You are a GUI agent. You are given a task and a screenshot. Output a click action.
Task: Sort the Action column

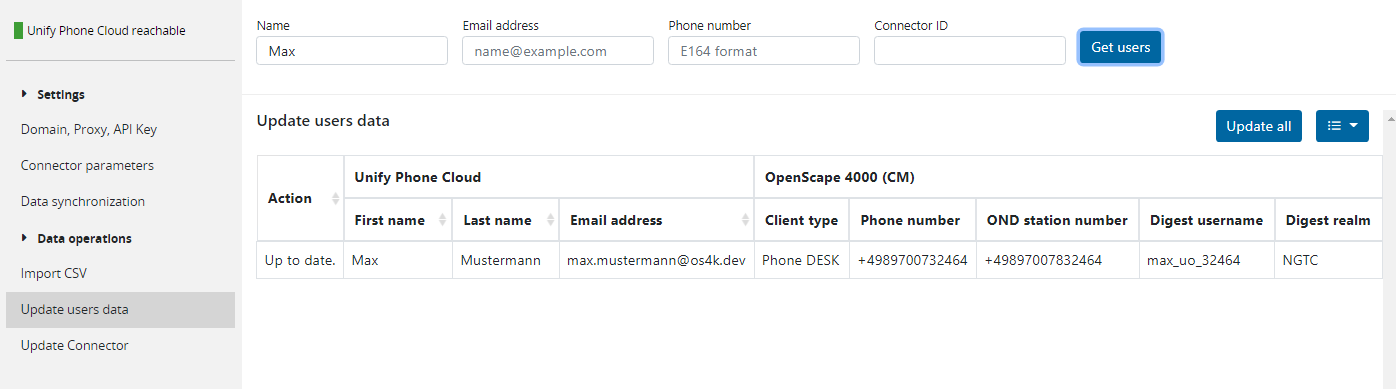pos(334,198)
